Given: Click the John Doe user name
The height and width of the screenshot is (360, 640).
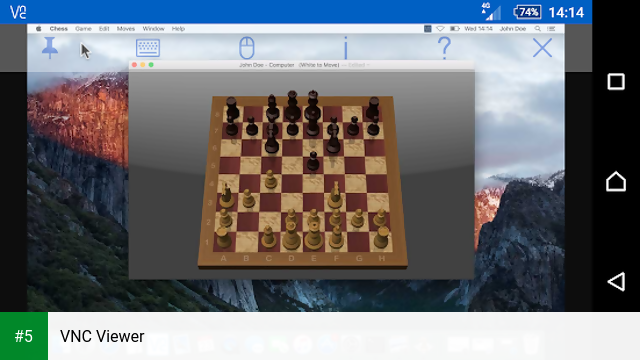Looking at the screenshot, I should click(x=513, y=29).
